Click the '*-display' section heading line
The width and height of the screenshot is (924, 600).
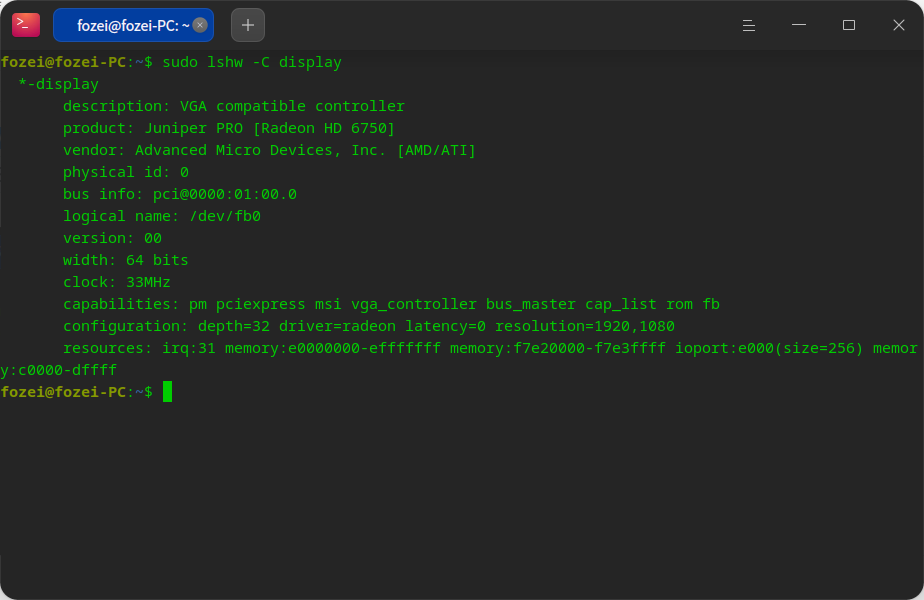tap(58, 84)
